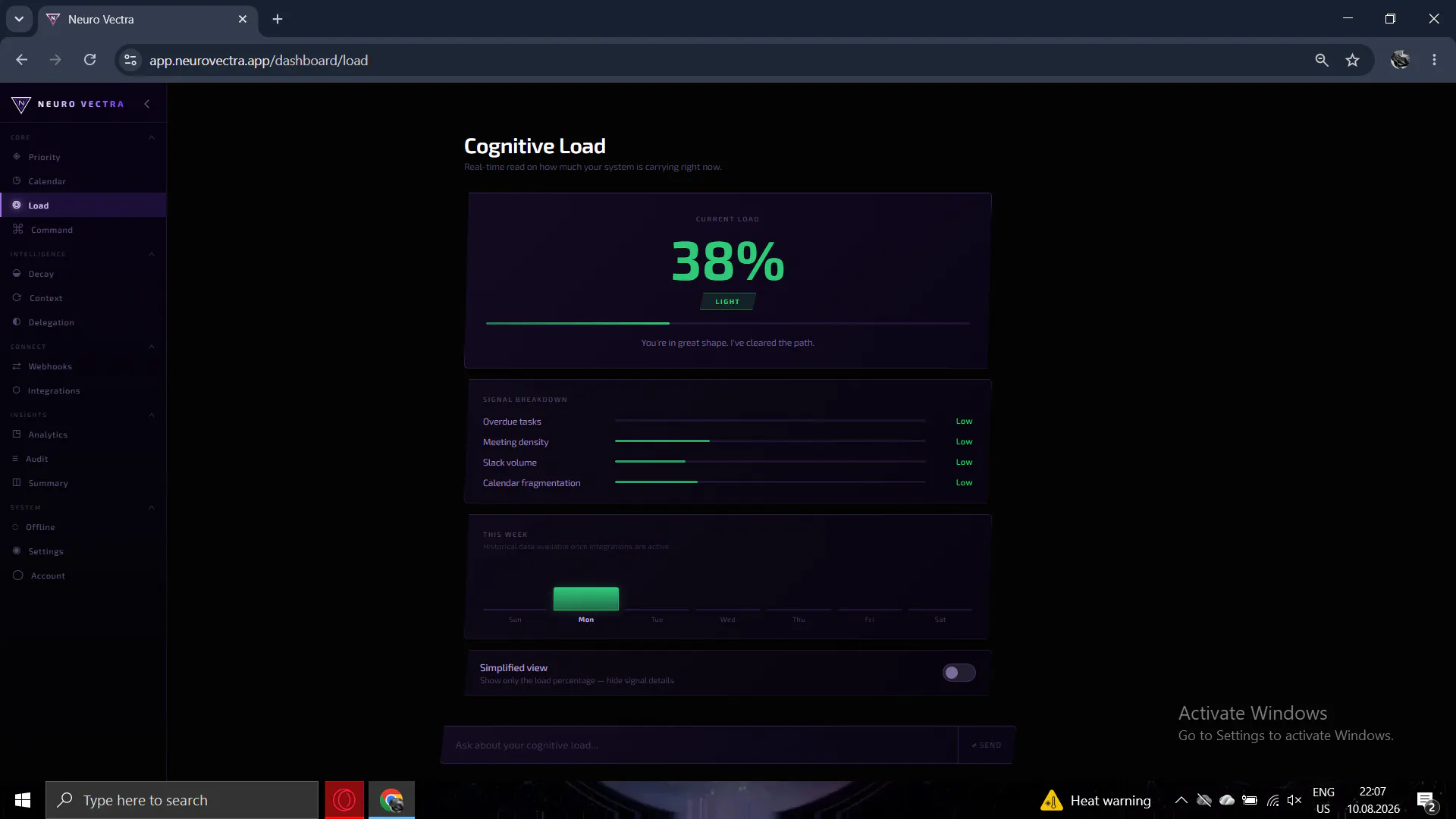
Task: View site information icon in address bar
Action: [x=130, y=60]
